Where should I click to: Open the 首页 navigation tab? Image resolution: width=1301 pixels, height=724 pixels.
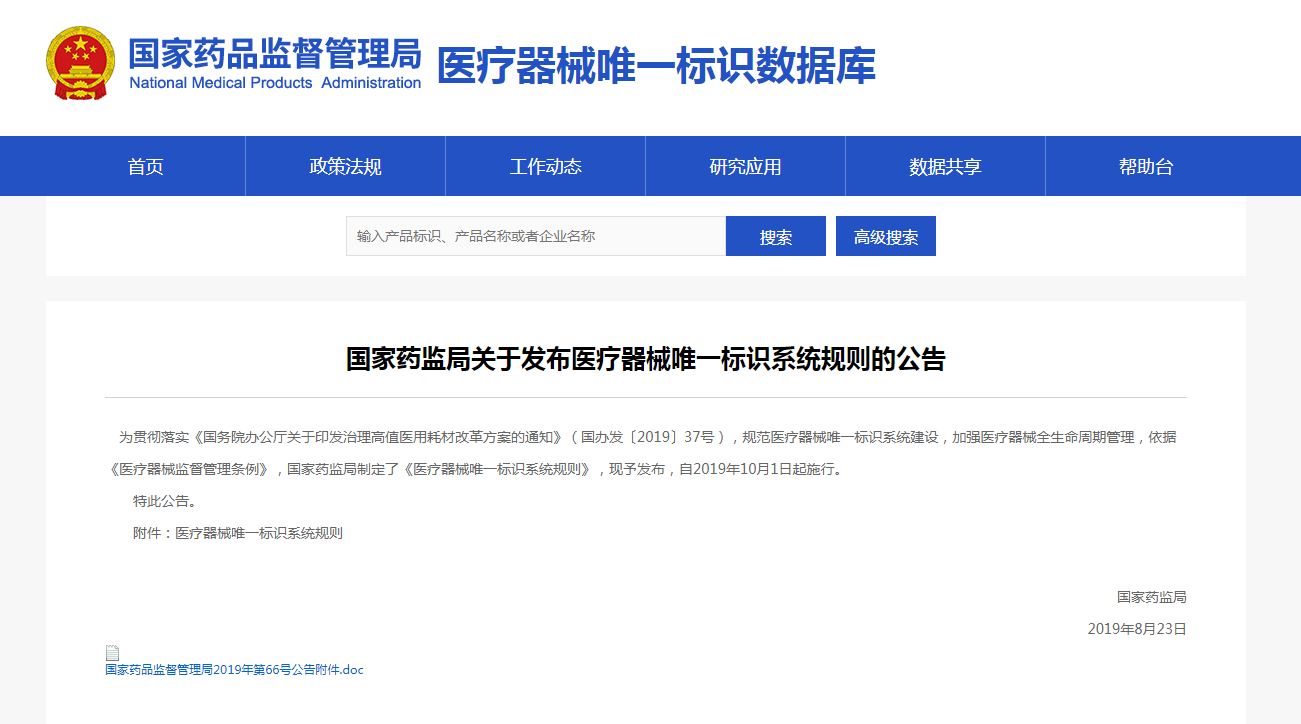pyautogui.click(x=146, y=167)
